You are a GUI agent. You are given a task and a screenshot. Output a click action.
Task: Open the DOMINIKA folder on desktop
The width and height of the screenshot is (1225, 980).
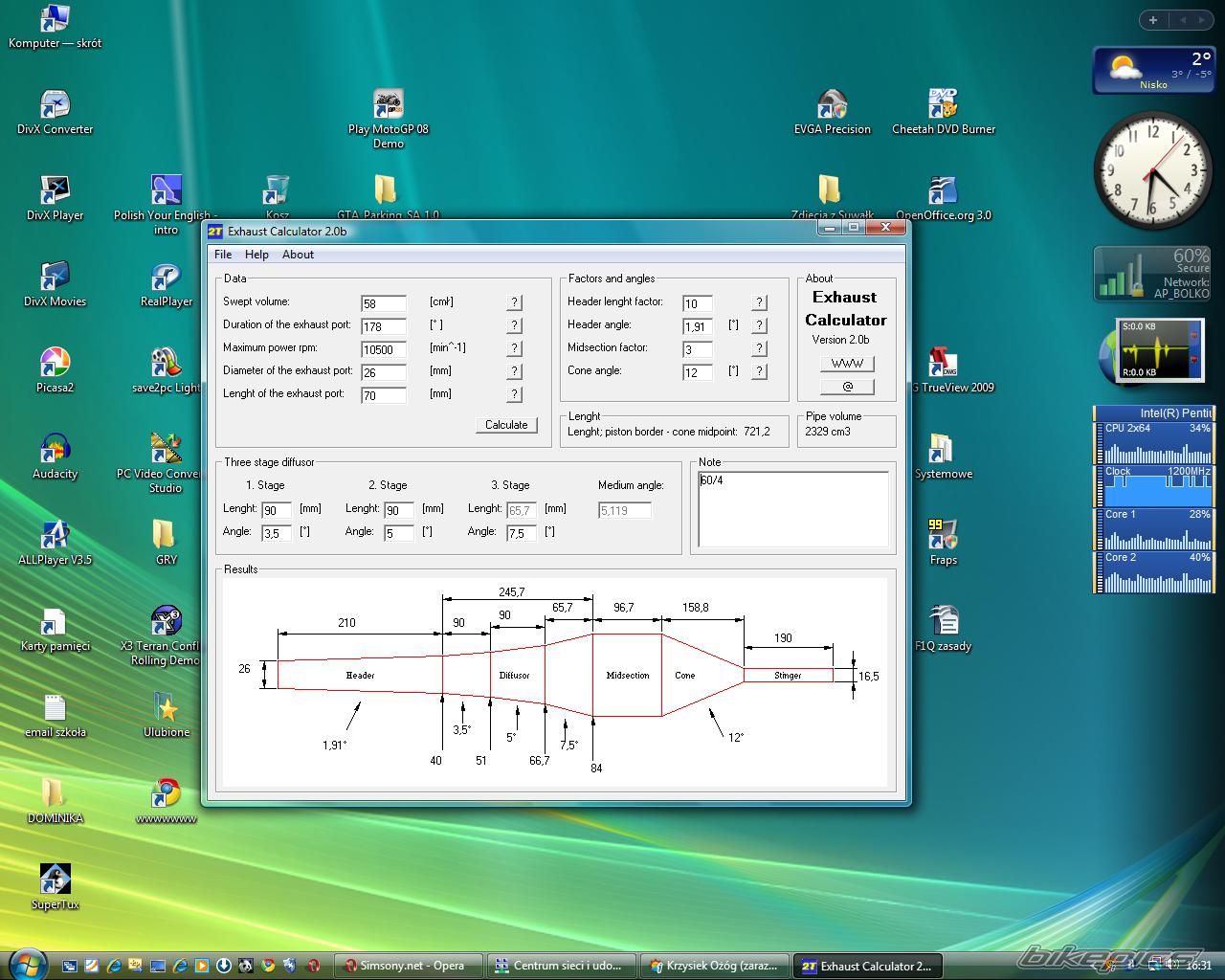coord(55,802)
